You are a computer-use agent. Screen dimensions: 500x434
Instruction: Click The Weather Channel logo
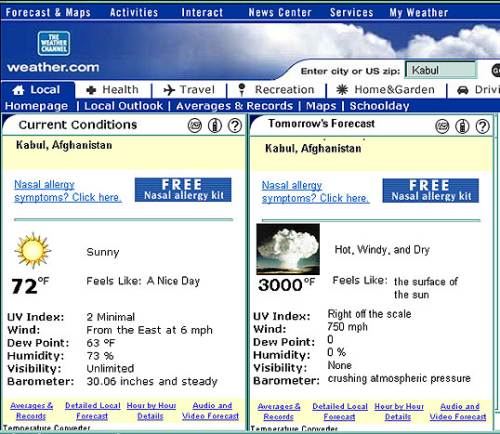pos(54,43)
